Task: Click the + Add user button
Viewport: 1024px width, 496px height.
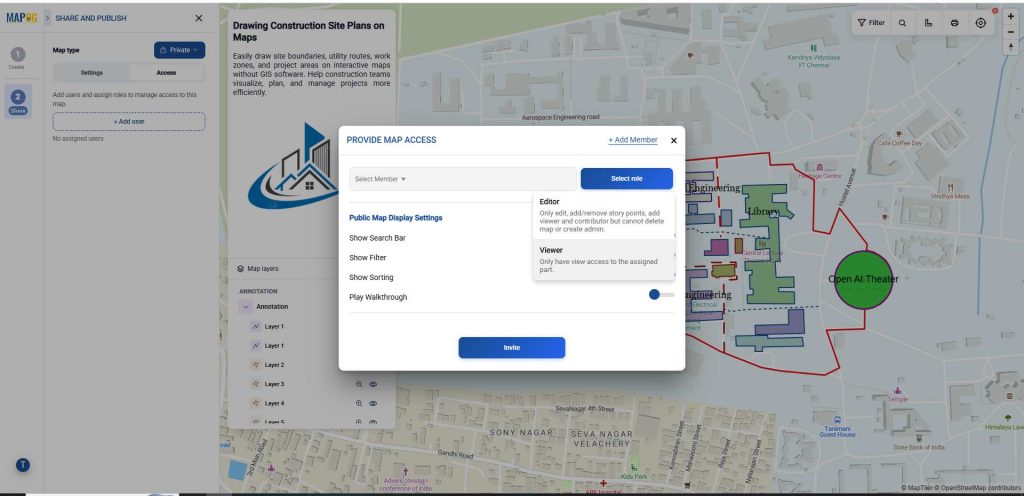Action: click(129, 121)
